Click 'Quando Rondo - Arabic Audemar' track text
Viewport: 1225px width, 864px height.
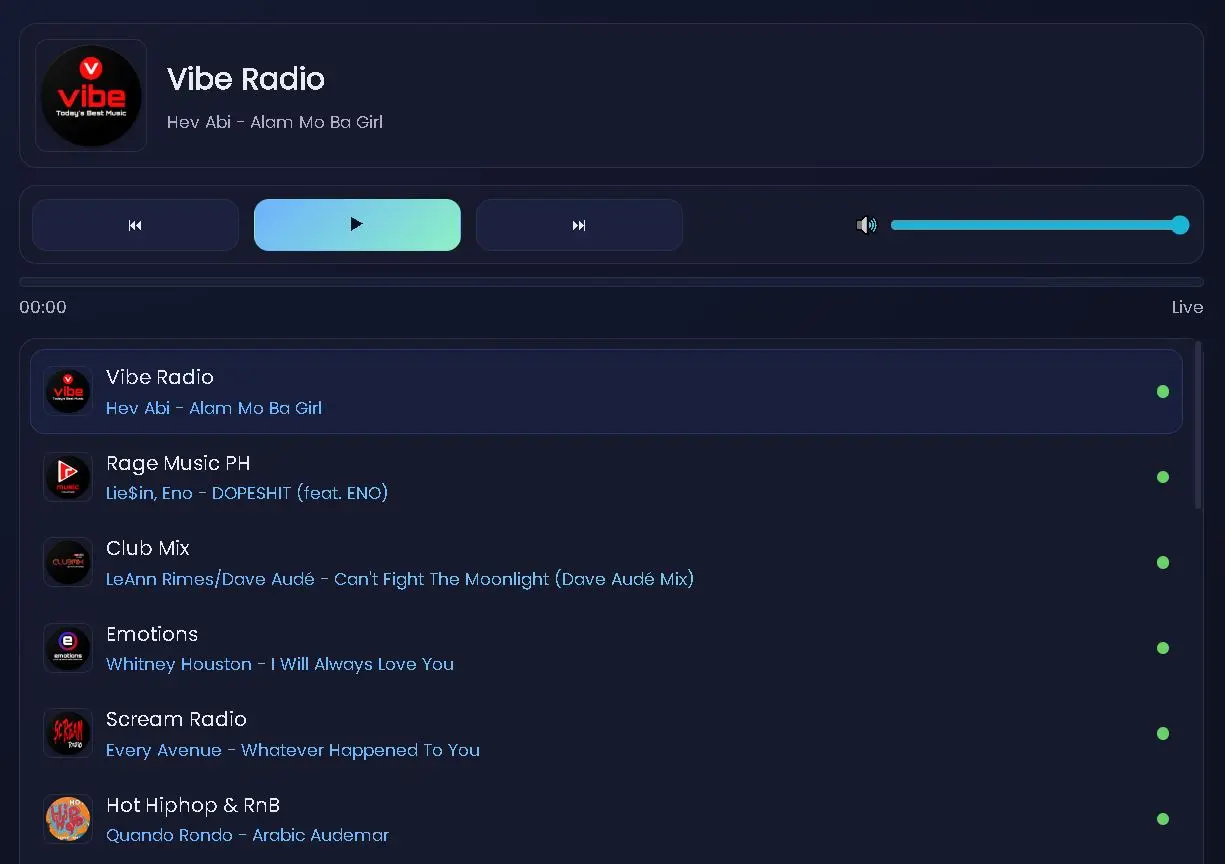(247, 835)
